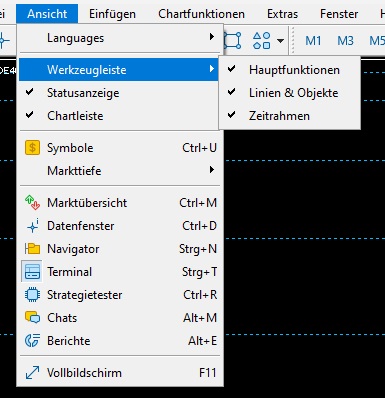Screen dimensions: 385x398
Task: Click the Terminal panel icon
Action: click(32, 272)
